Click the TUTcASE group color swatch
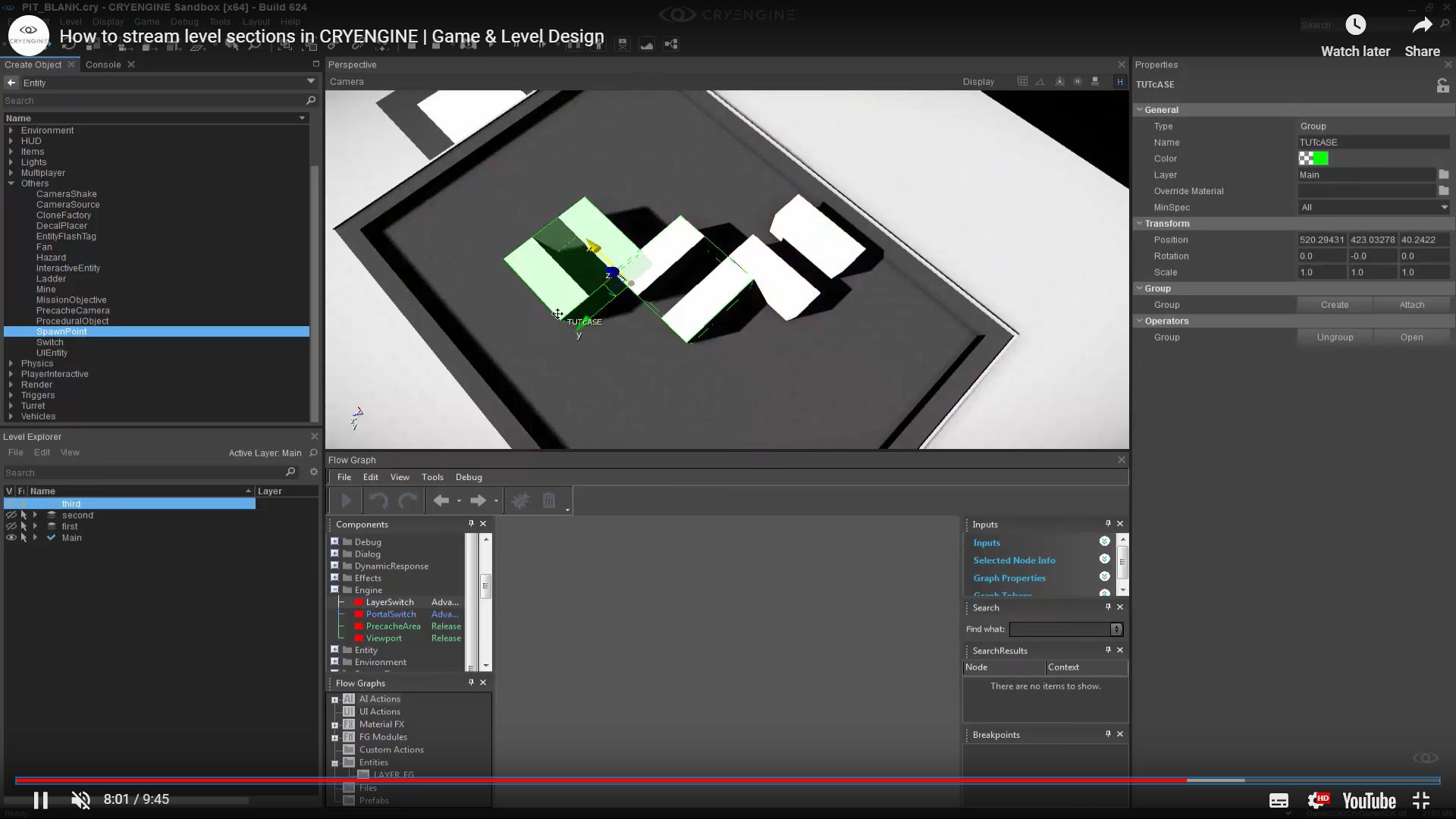 click(1312, 158)
